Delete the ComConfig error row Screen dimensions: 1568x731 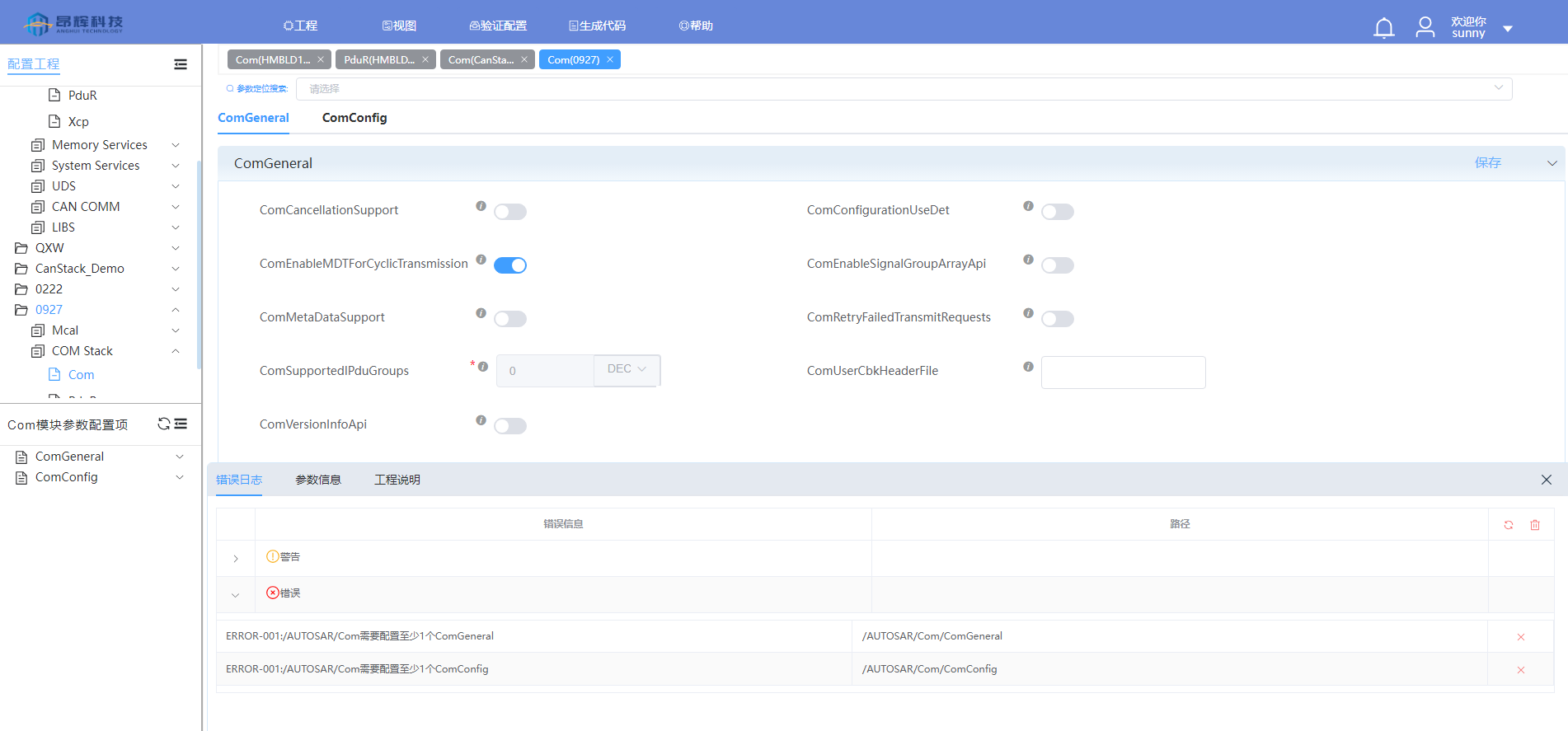pyautogui.click(x=1521, y=670)
